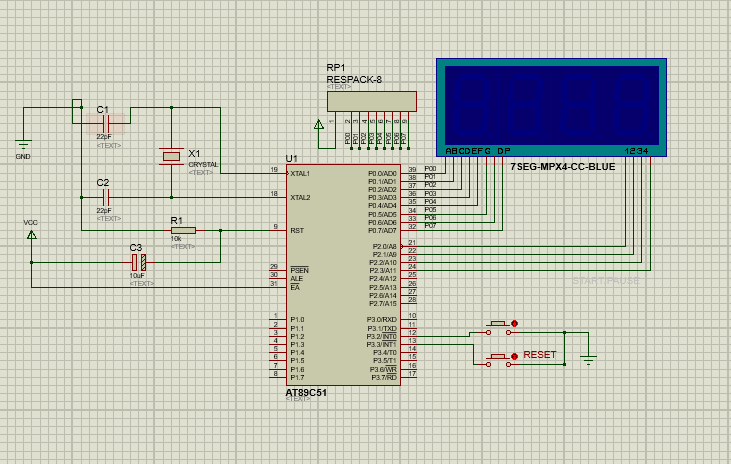731x464 pixels.
Task: Select the AT89C51 microcontroller body
Action: (343, 275)
